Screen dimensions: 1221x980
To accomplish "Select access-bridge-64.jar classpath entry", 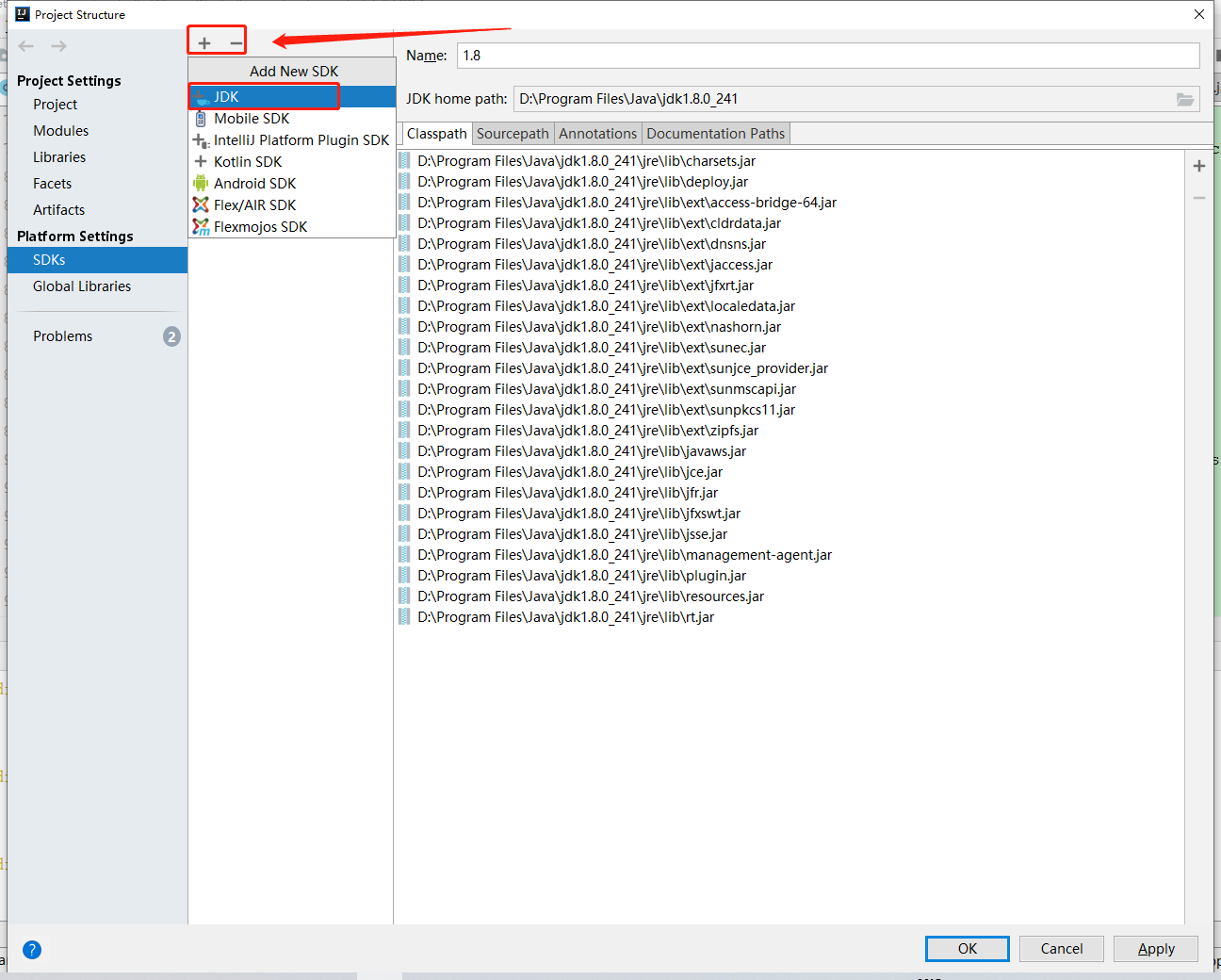I will 790,203.
